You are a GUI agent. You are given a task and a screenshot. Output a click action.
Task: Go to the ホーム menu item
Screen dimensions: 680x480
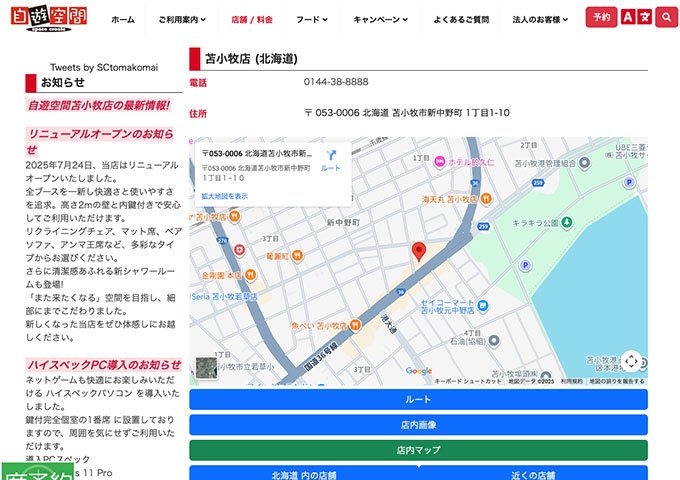(123, 19)
